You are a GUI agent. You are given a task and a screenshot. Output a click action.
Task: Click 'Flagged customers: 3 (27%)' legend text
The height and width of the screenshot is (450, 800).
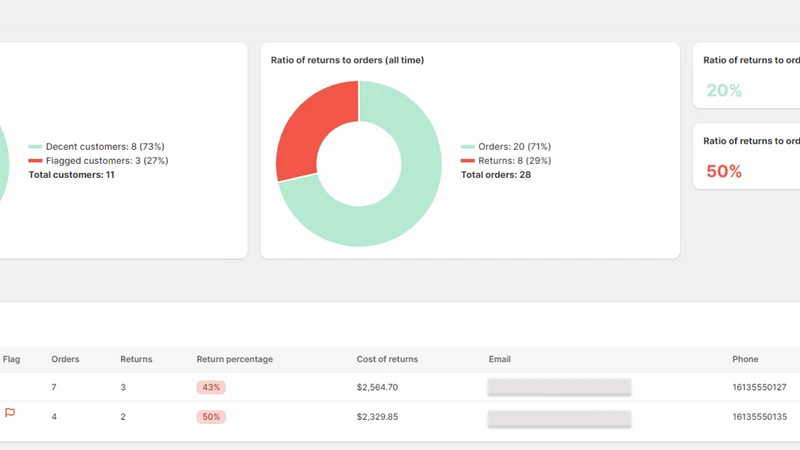point(107,161)
